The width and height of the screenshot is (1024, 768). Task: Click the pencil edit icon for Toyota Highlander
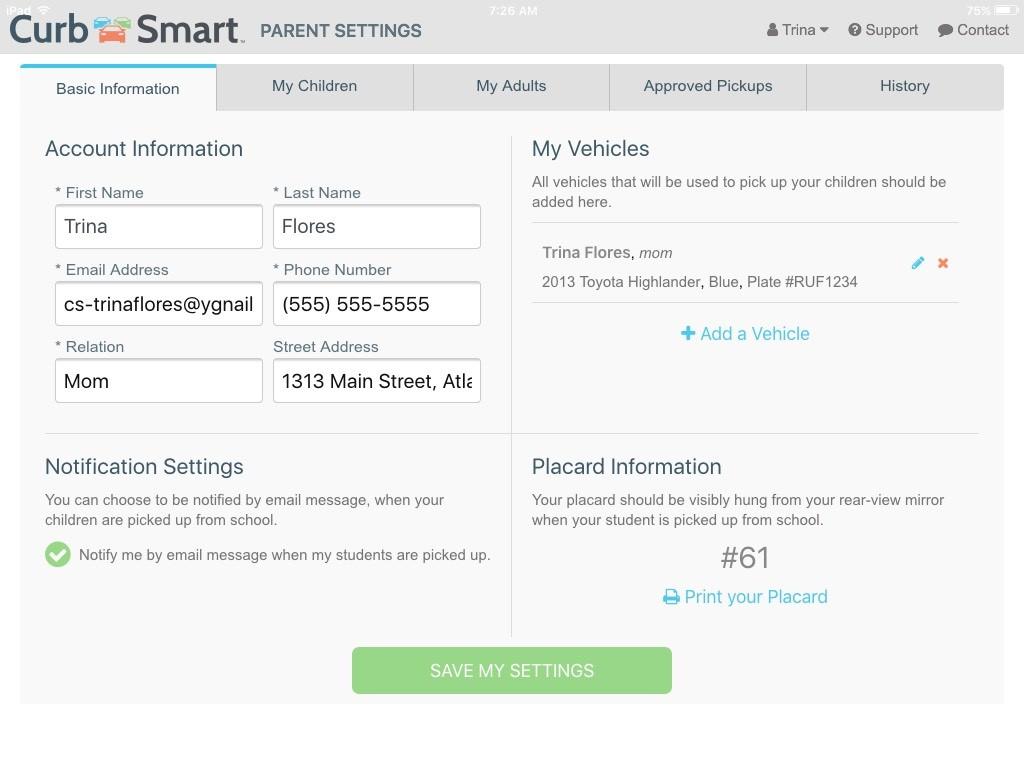(x=918, y=263)
